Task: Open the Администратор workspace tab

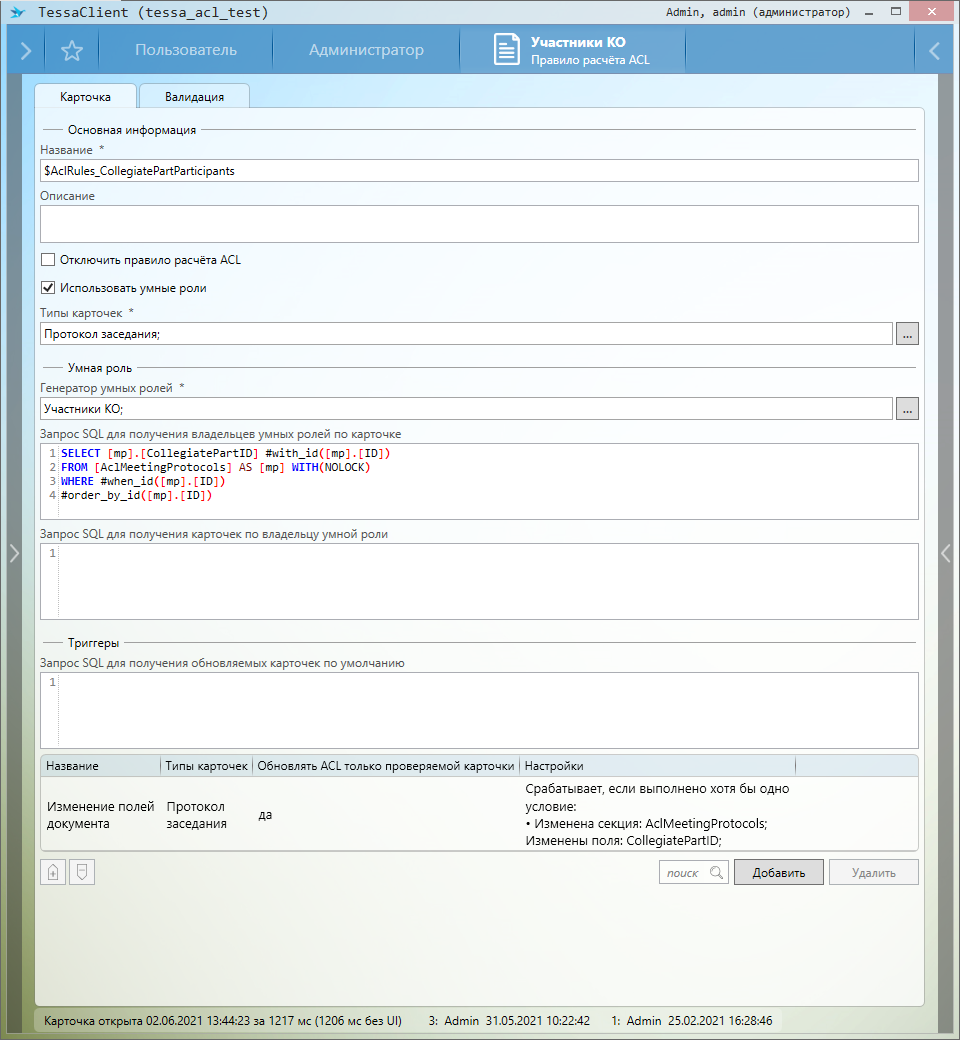Action: 366,51
